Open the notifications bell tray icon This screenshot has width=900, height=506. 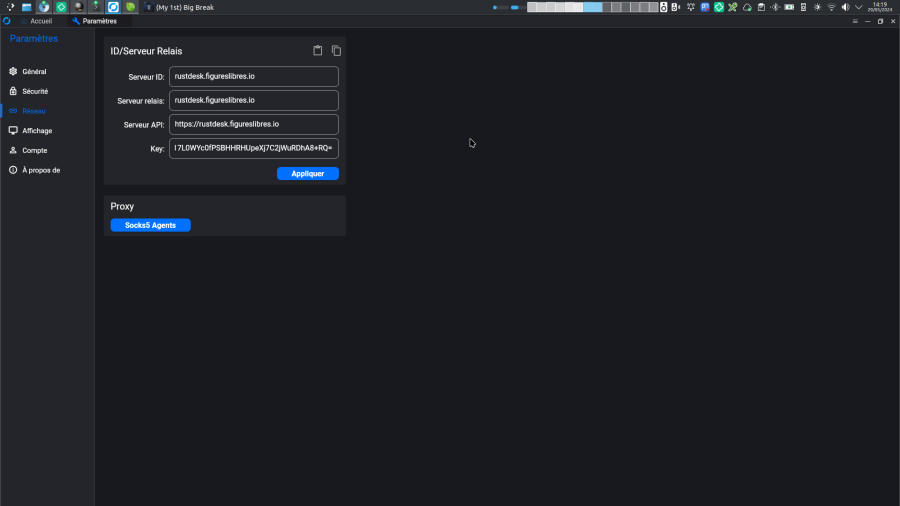tap(691, 7)
